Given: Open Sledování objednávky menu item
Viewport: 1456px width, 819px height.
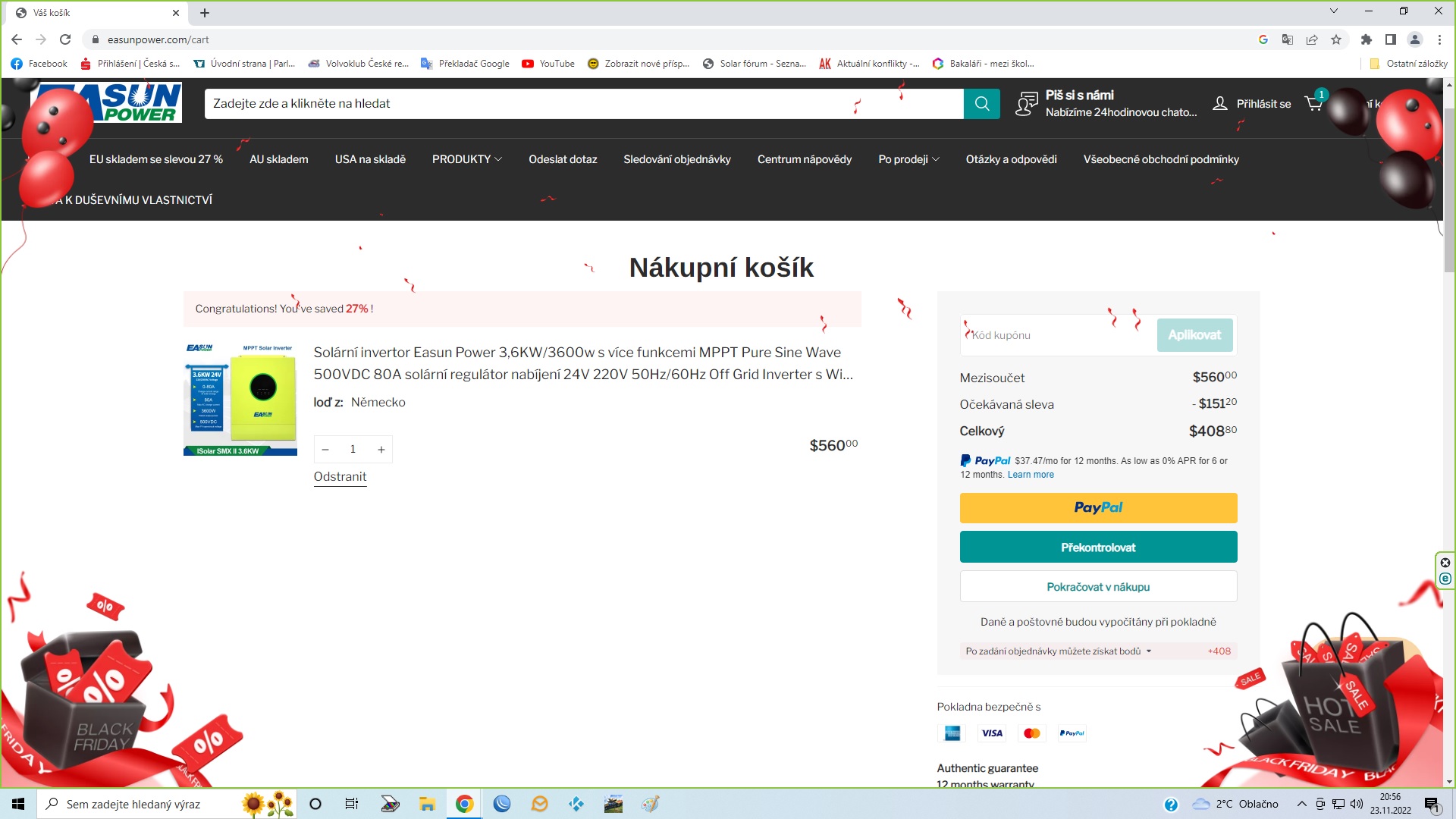Looking at the screenshot, I should [676, 159].
